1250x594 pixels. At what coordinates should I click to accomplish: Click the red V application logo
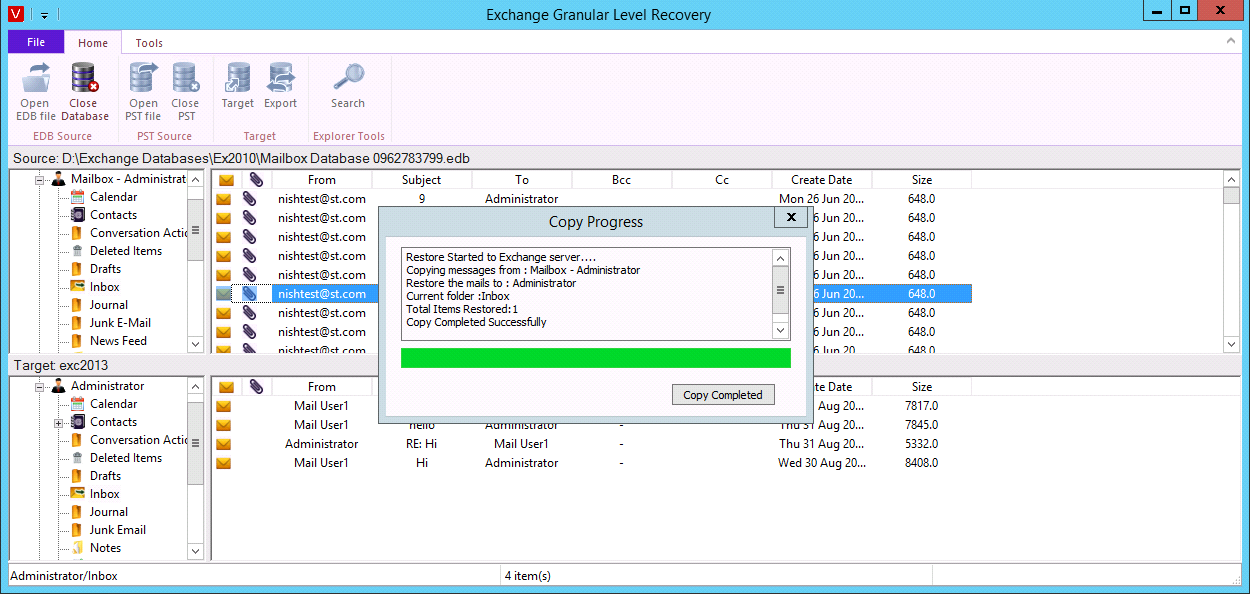pos(17,14)
